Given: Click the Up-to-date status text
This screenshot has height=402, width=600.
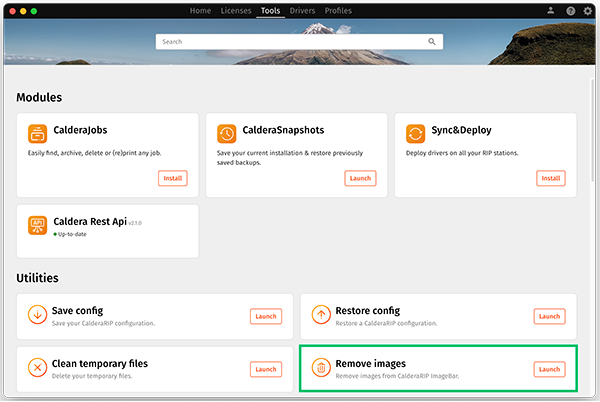Looking at the screenshot, I should (x=72, y=234).
